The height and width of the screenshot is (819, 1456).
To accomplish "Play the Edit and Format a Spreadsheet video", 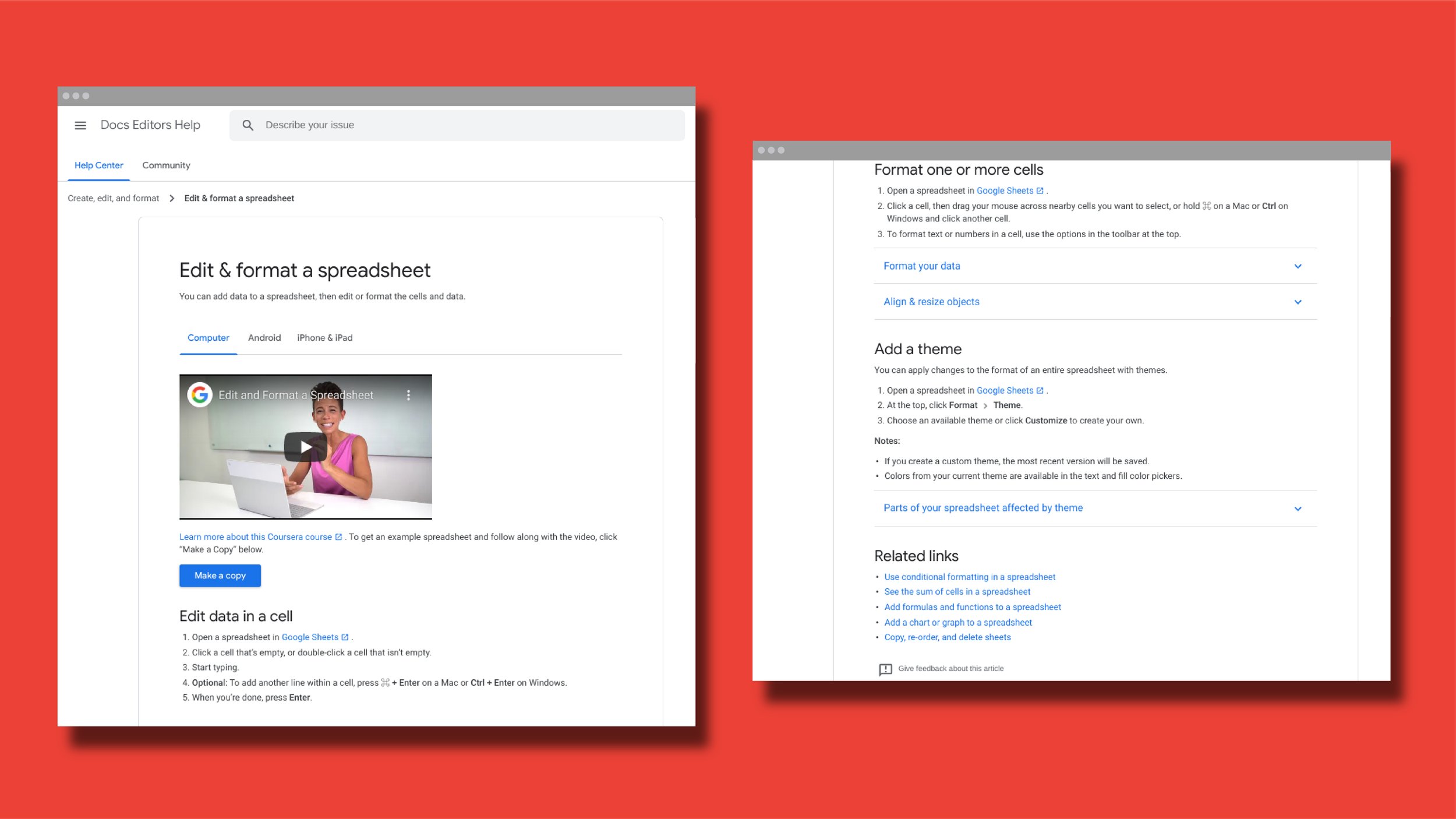I will pyautogui.click(x=305, y=447).
